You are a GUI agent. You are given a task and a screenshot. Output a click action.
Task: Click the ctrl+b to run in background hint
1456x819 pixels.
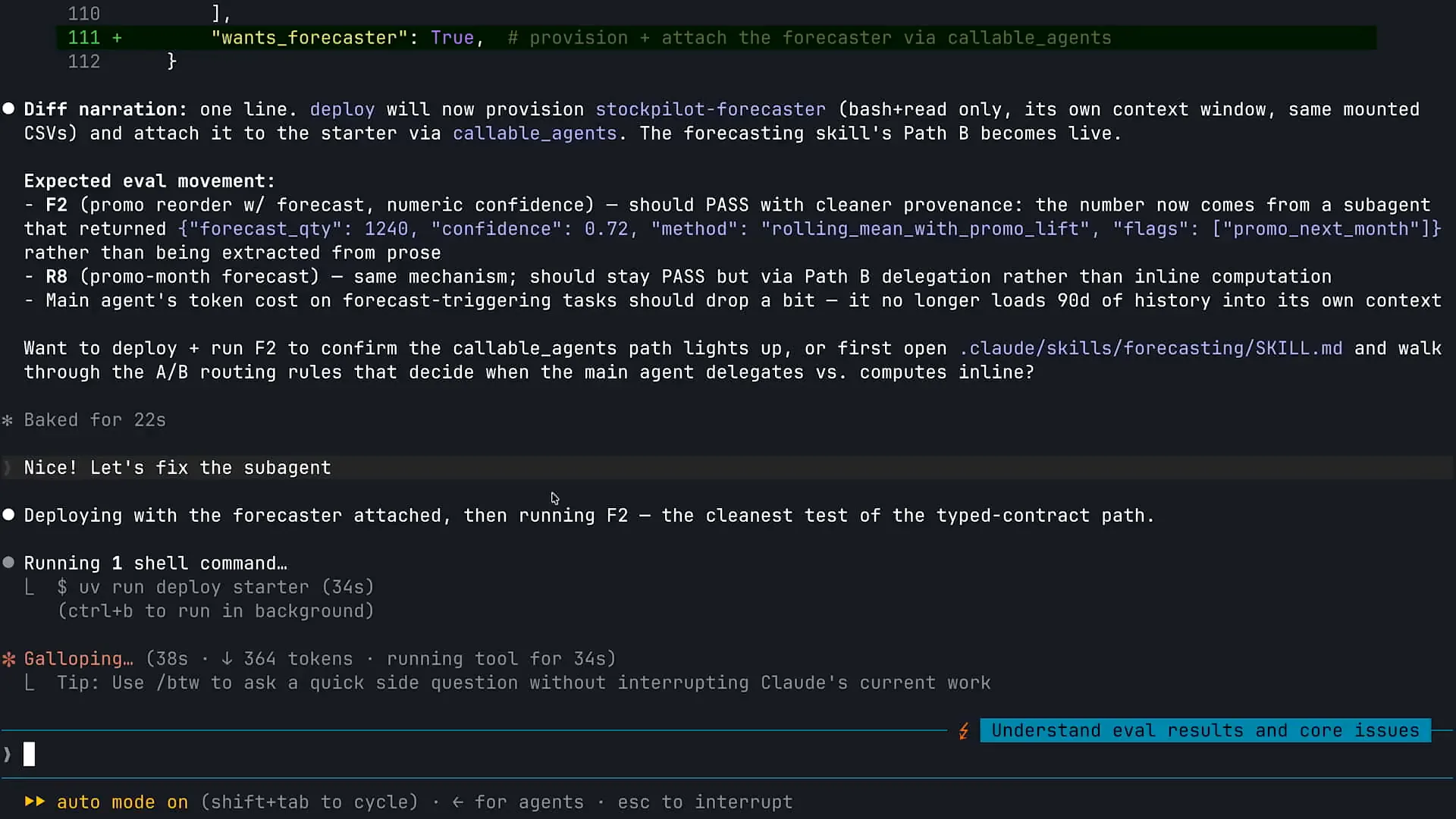[216, 611]
